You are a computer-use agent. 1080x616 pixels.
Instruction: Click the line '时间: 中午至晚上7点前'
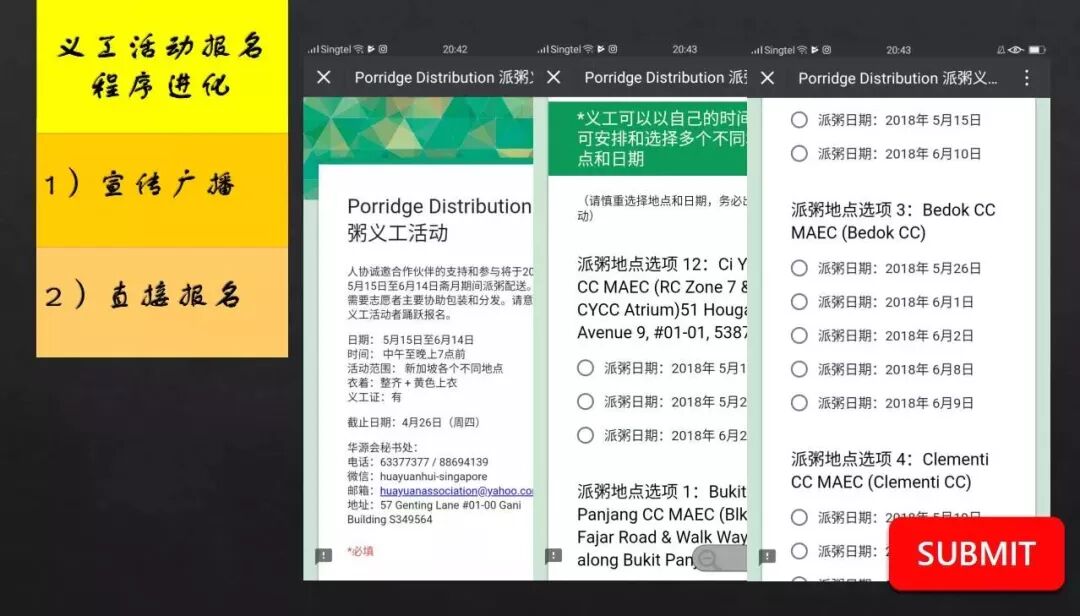pos(406,354)
